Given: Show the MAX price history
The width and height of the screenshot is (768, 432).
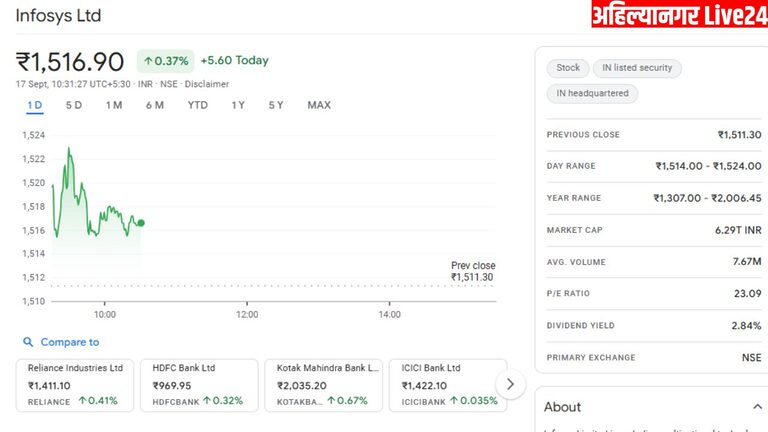Looking at the screenshot, I should (319, 105).
